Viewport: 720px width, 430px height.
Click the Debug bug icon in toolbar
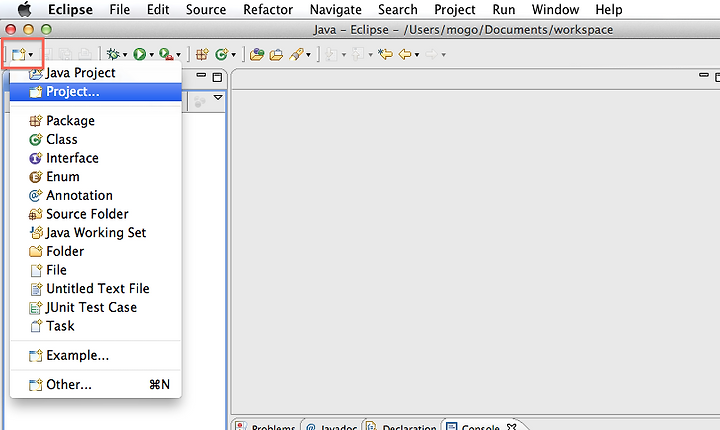click(x=113, y=54)
